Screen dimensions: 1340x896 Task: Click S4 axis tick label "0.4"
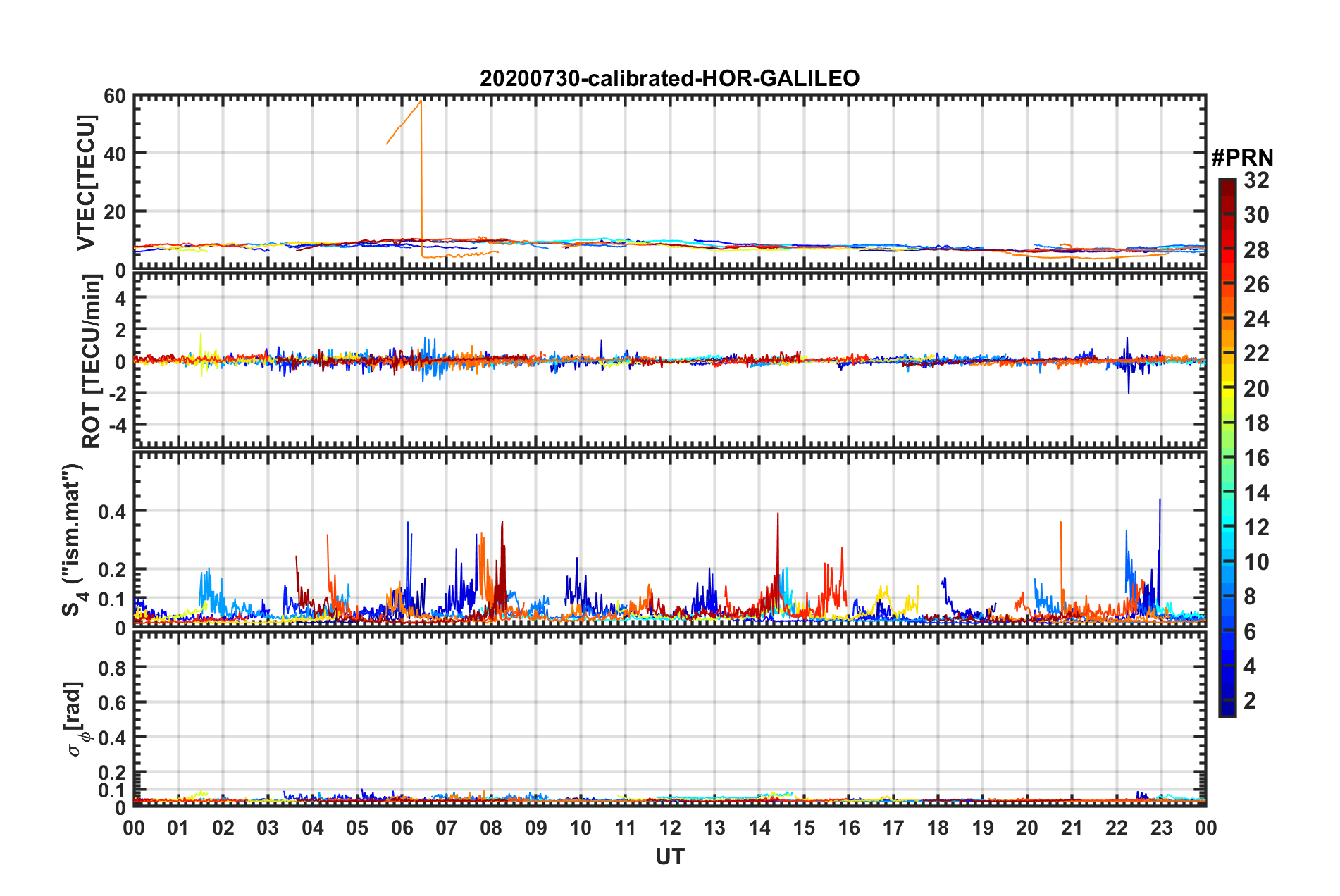click(112, 511)
